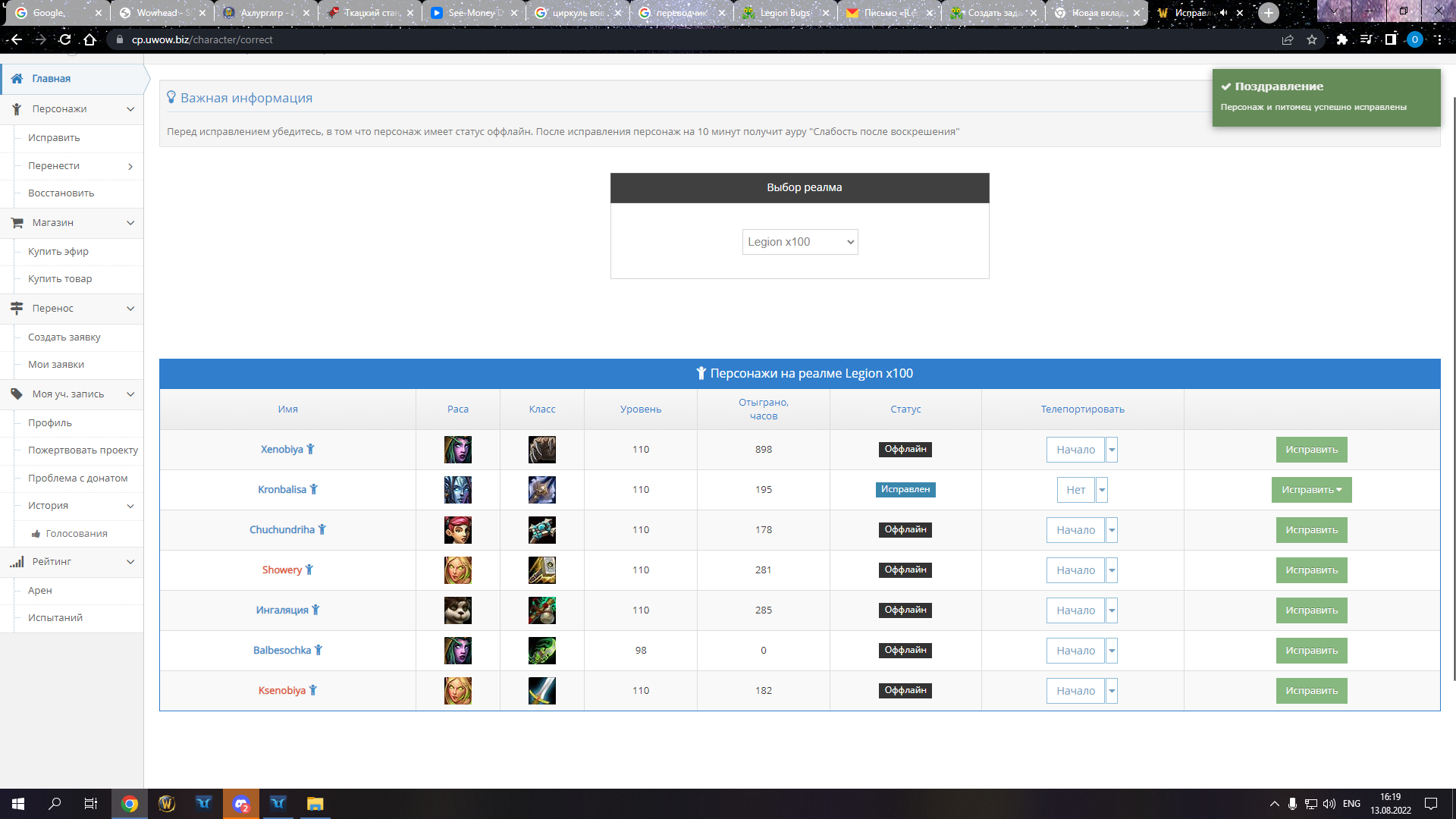Expand the Исправить dropdown for Kronbalisa
1456x819 pixels.
tap(1311, 490)
